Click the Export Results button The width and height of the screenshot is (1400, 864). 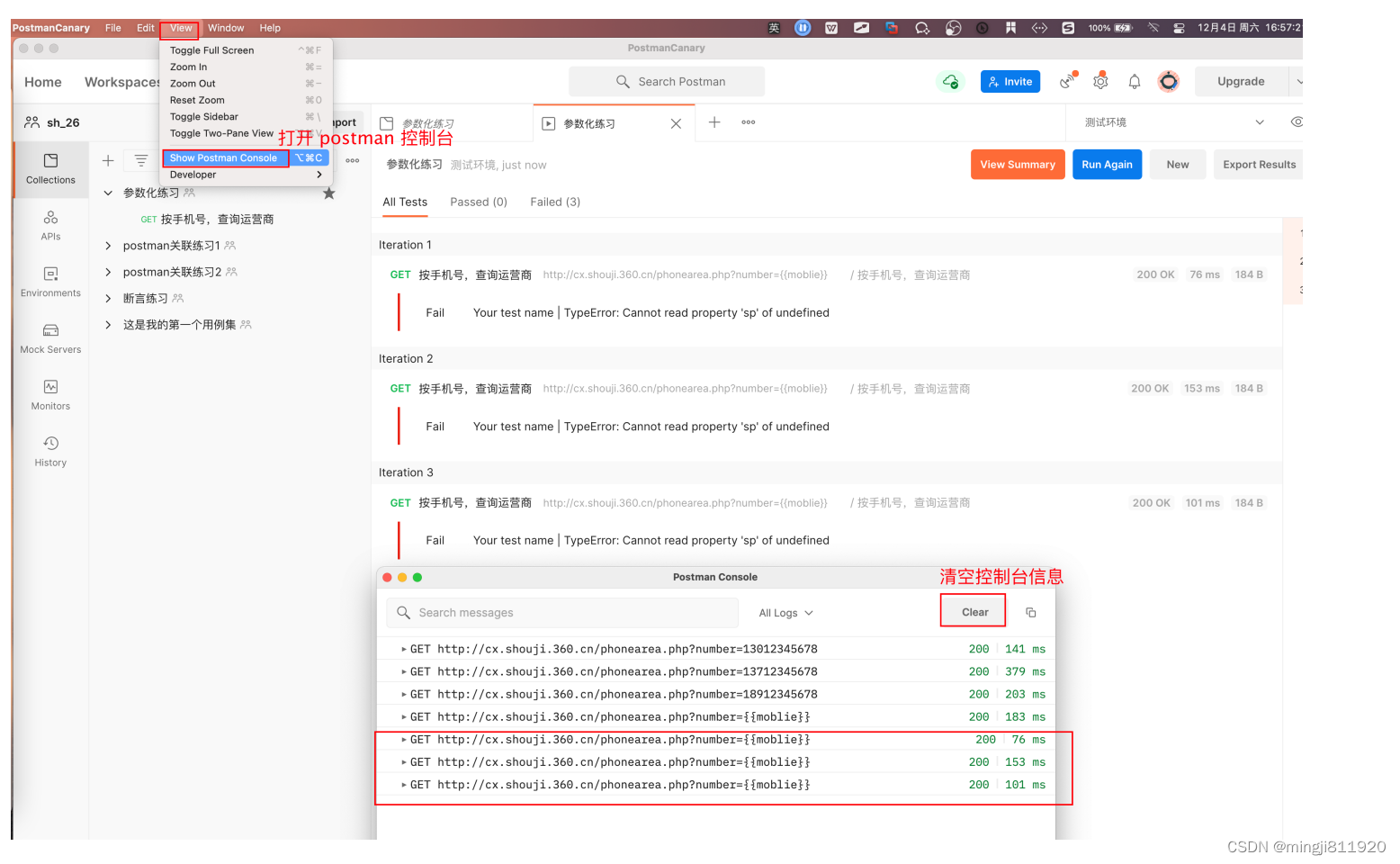[1259, 165]
